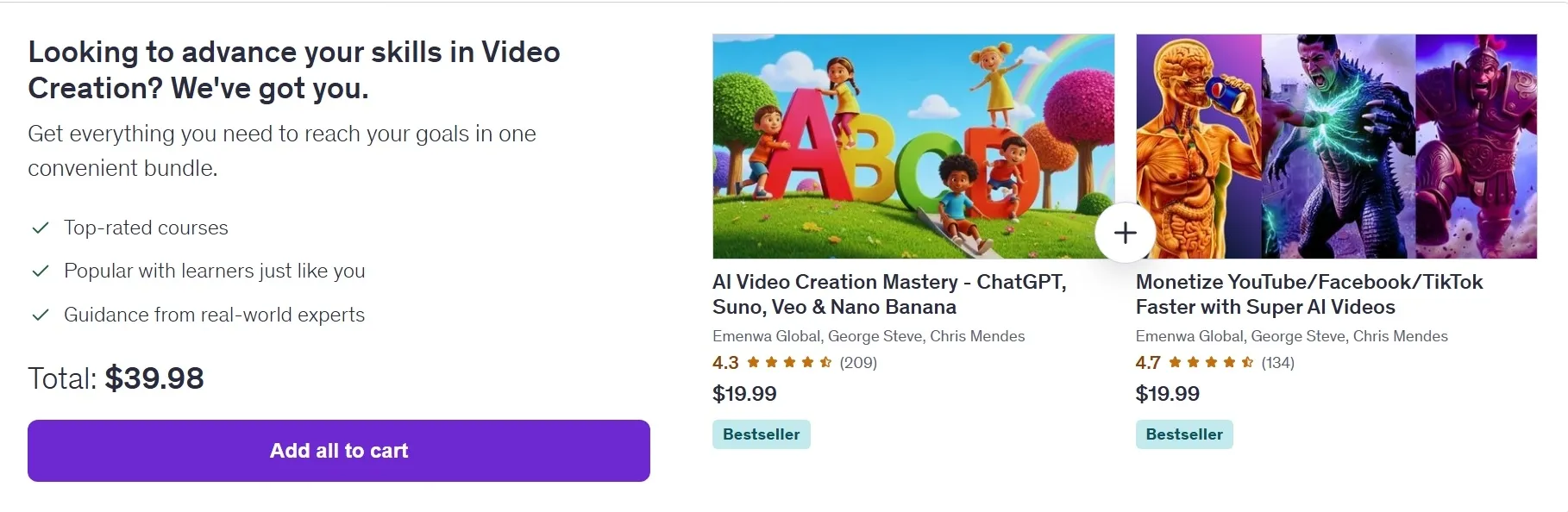Open the Monetize YouTube/Facebook/TikTok course title

click(1310, 294)
